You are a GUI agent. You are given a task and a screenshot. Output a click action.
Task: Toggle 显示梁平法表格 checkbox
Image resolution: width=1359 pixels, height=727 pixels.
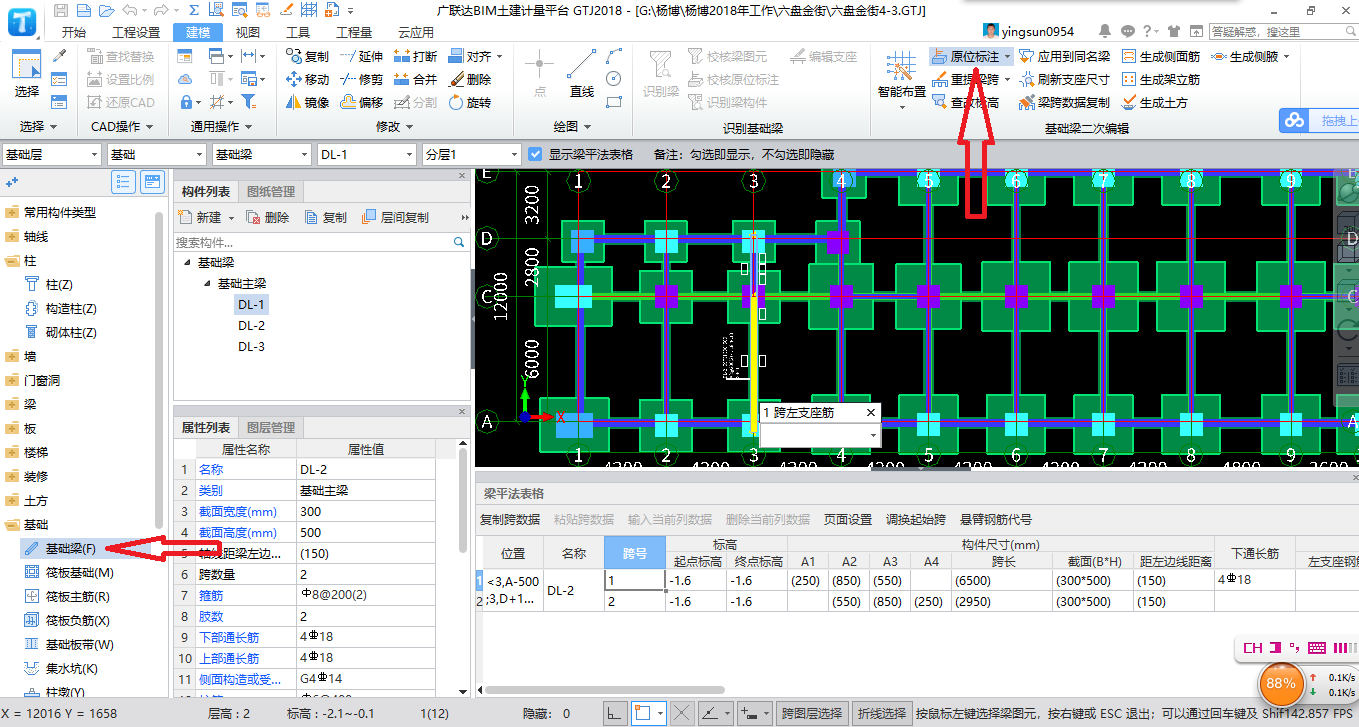[535, 155]
